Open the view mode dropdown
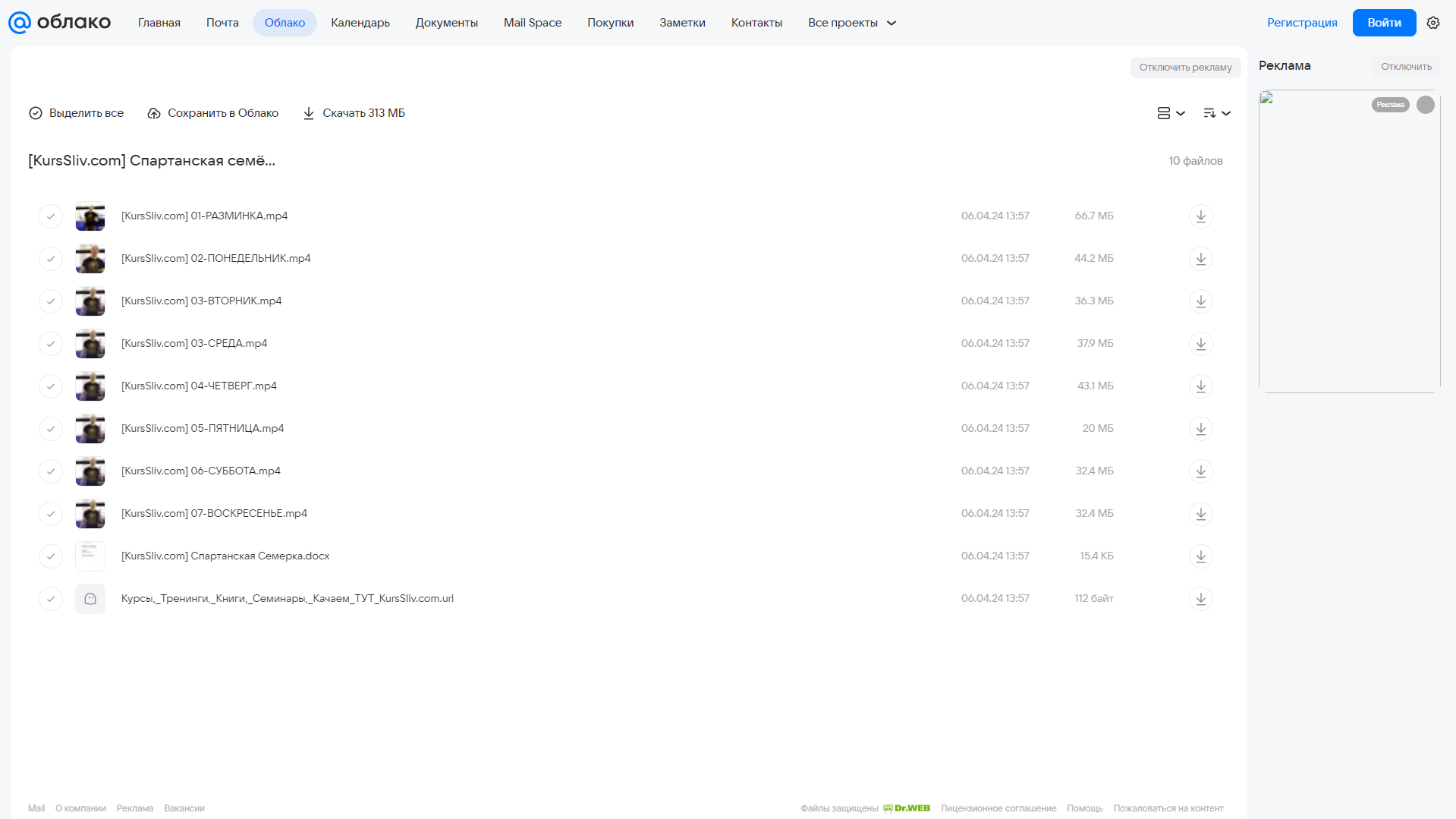Viewport: 1456px width, 819px height. pyautogui.click(x=1171, y=113)
